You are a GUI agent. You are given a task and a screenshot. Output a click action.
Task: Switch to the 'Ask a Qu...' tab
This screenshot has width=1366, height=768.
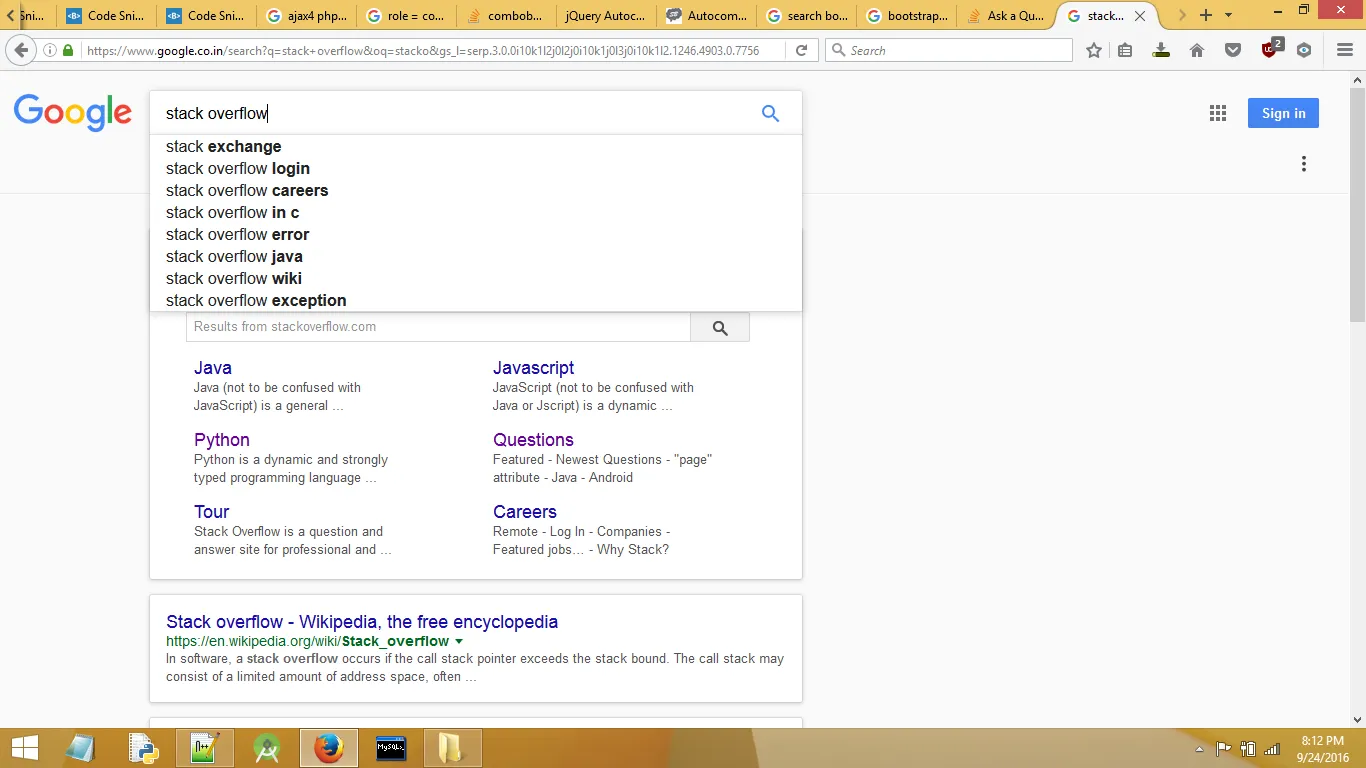pyautogui.click(x=1006, y=15)
